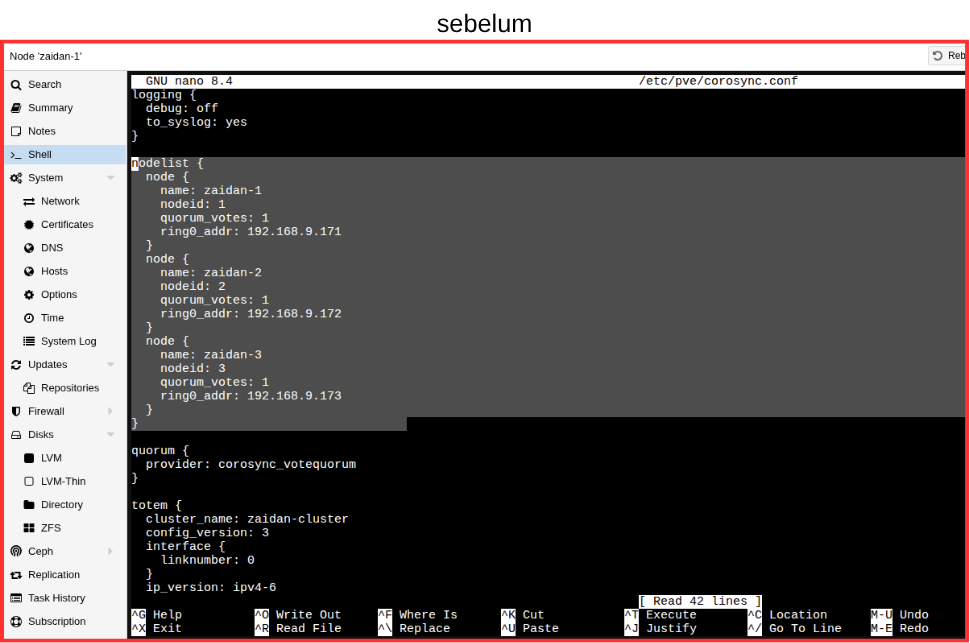Click the Search magnifier icon in sidebar

tap(16, 85)
